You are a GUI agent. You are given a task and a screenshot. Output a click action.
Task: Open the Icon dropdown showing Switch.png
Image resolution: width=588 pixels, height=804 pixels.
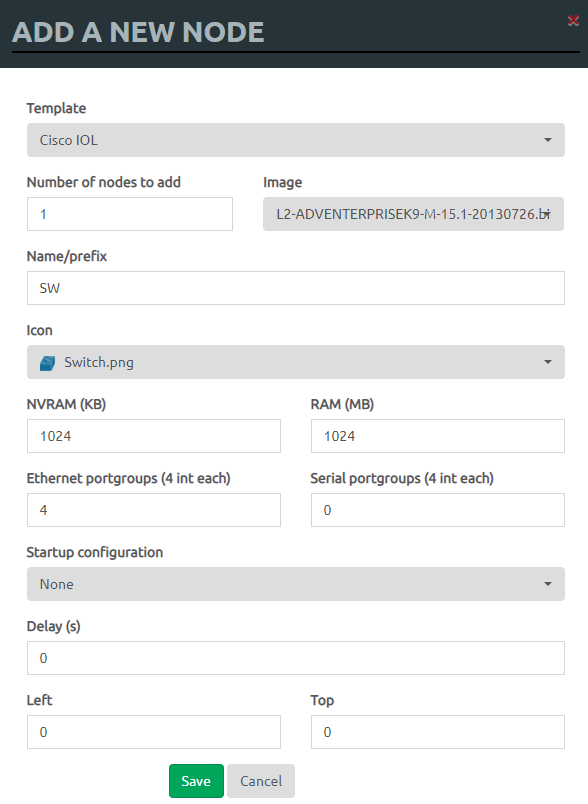pos(296,362)
